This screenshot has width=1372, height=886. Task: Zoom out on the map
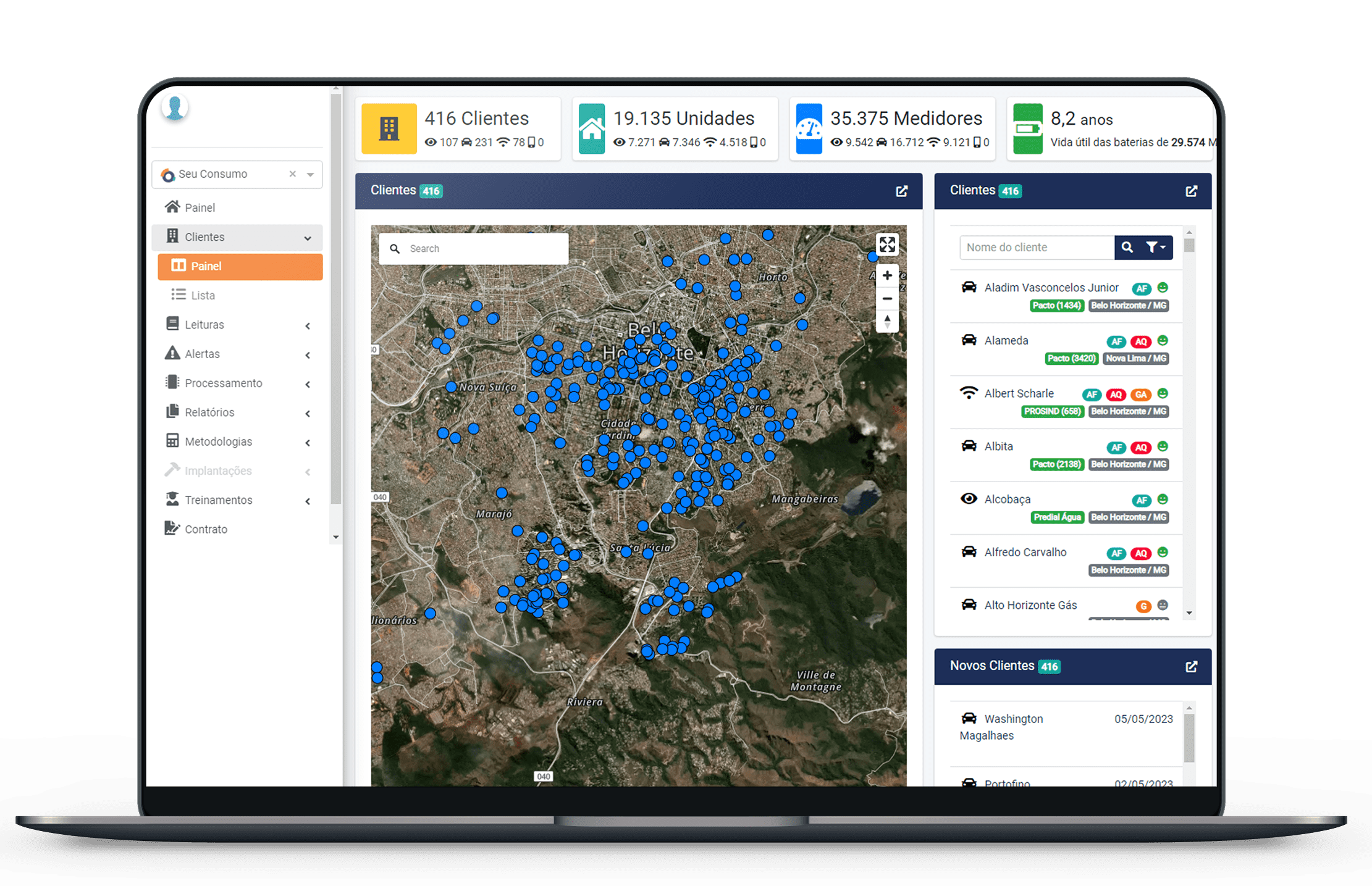pos(887,299)
